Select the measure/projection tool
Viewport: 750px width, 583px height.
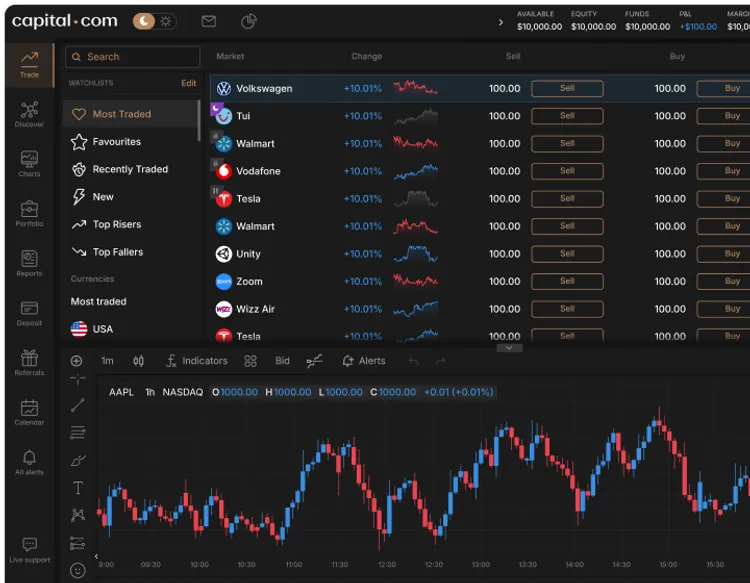point(77,543)
